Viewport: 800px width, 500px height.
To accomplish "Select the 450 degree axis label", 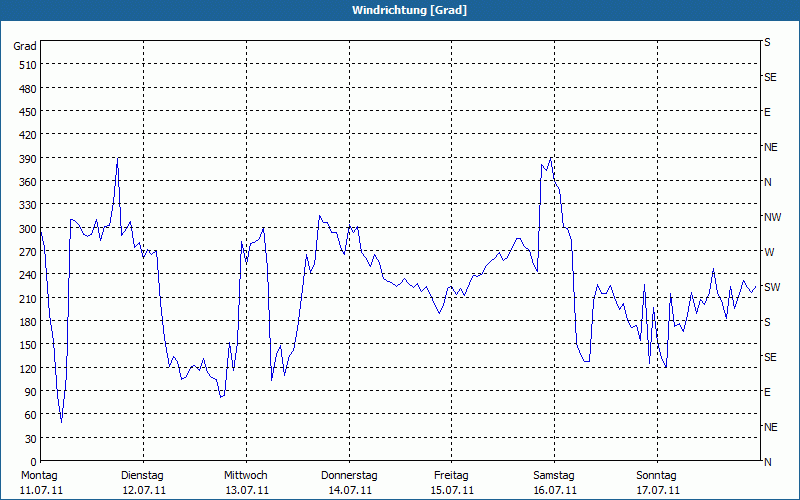I will tap(29, 112).
